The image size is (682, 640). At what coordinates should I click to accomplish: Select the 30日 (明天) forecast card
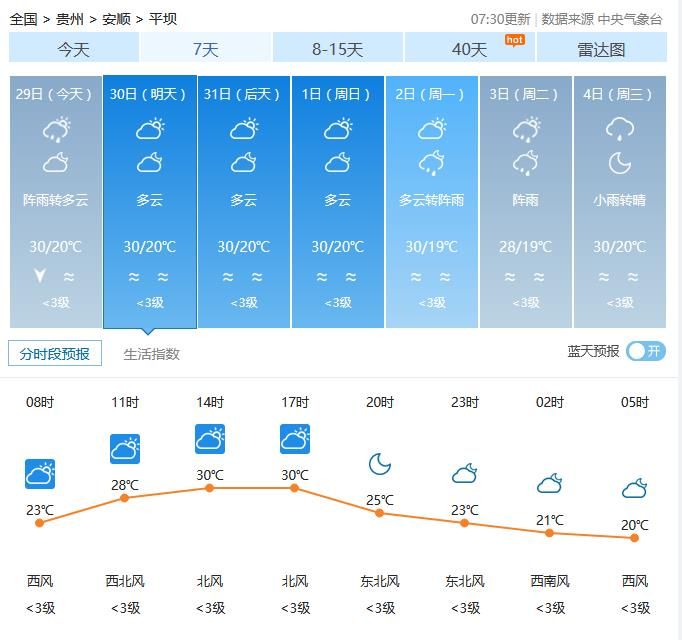[150, 201]
